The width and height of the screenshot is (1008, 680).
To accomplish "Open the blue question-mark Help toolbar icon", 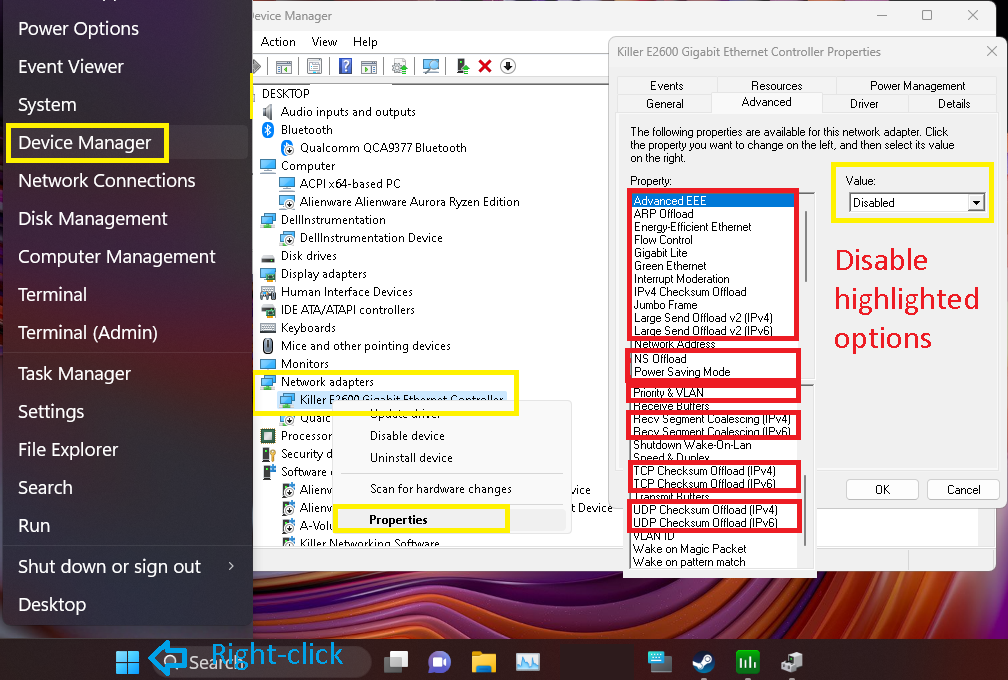I will click(x=345, y=66).
